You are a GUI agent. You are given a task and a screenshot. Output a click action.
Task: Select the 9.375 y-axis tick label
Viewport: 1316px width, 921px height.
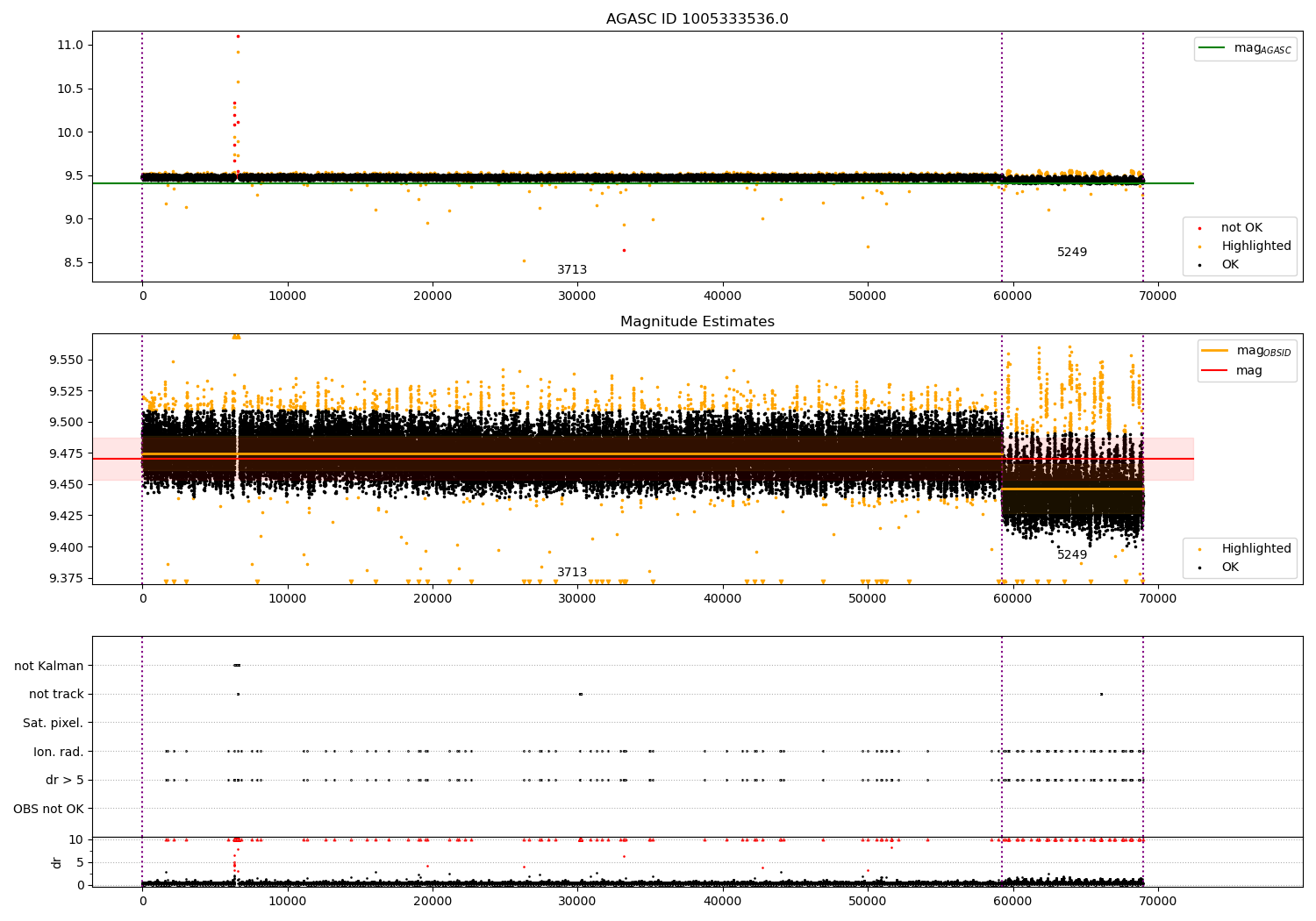pos(65,578)
